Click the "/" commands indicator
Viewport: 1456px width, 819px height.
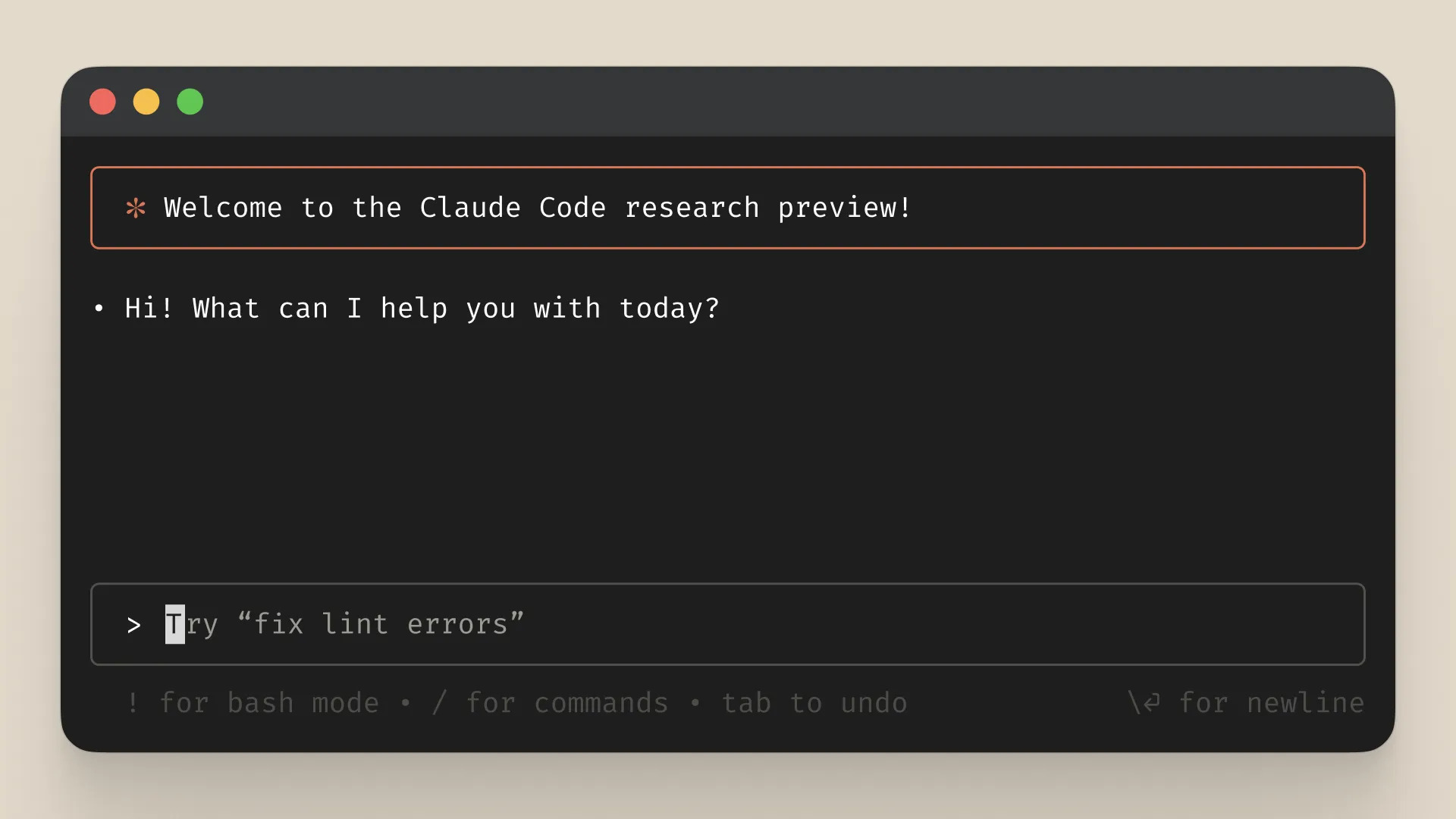tap(438, 702)
